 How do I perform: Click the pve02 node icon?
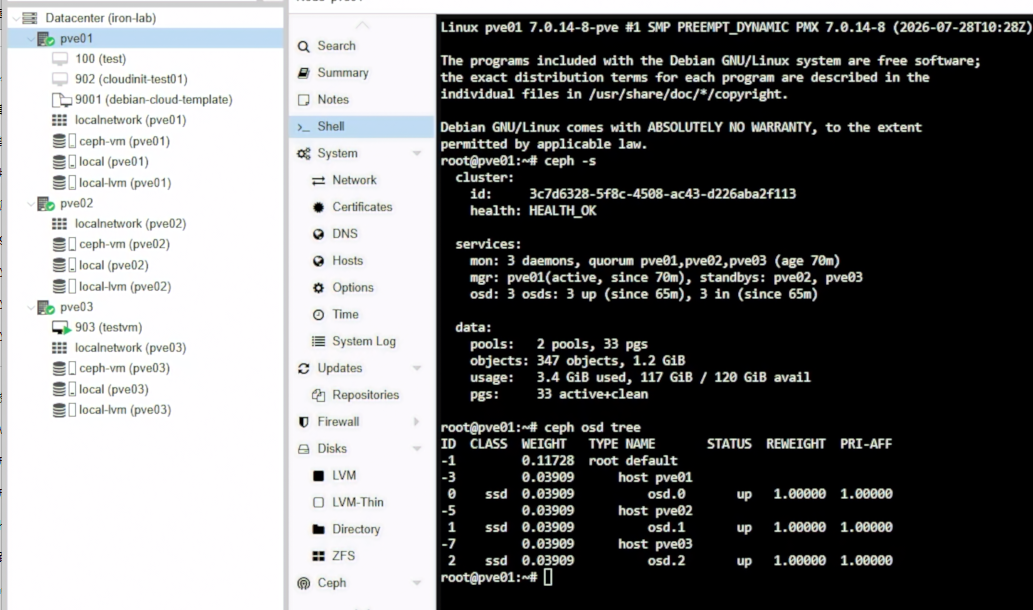click(45, 204)
